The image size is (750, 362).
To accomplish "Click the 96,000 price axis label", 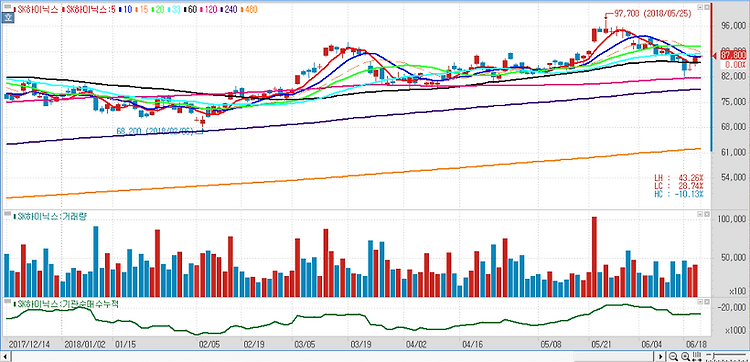I will tap(733, 26).
